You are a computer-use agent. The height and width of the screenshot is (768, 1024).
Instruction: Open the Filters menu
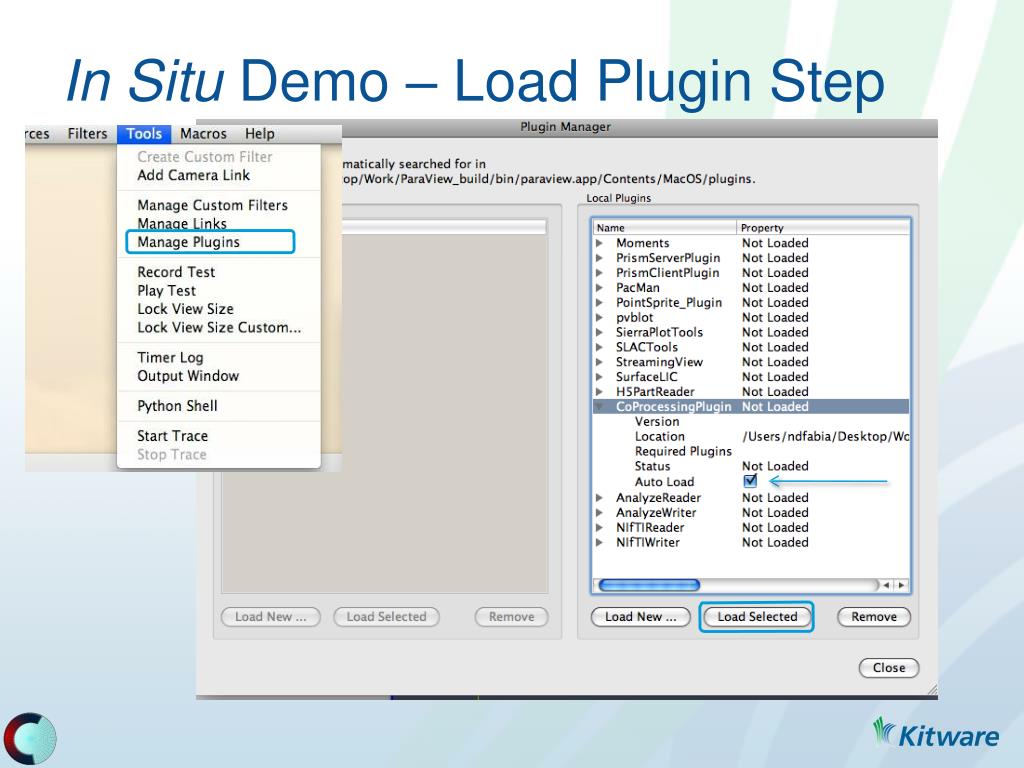pyautogui.click(x=88, y=134)
